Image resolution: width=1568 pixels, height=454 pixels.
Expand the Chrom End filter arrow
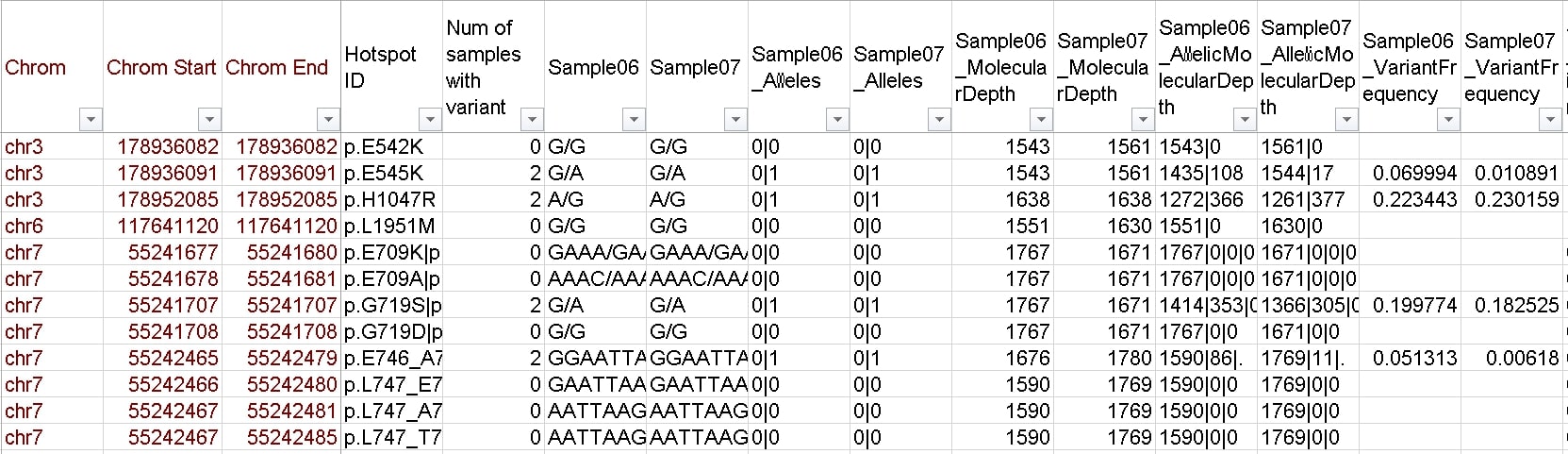click(328, 120)
